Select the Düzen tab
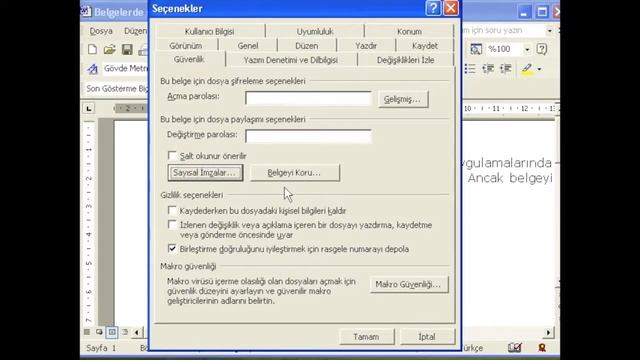 coord(307,46)
